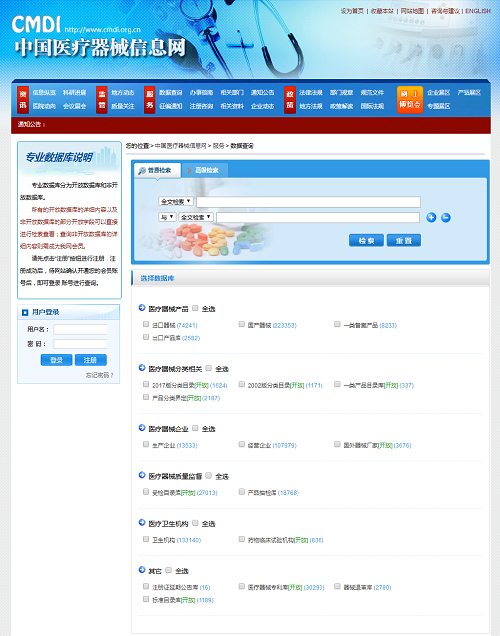
Task: Click the 用户名 username input field
Action: coord(80,329)
